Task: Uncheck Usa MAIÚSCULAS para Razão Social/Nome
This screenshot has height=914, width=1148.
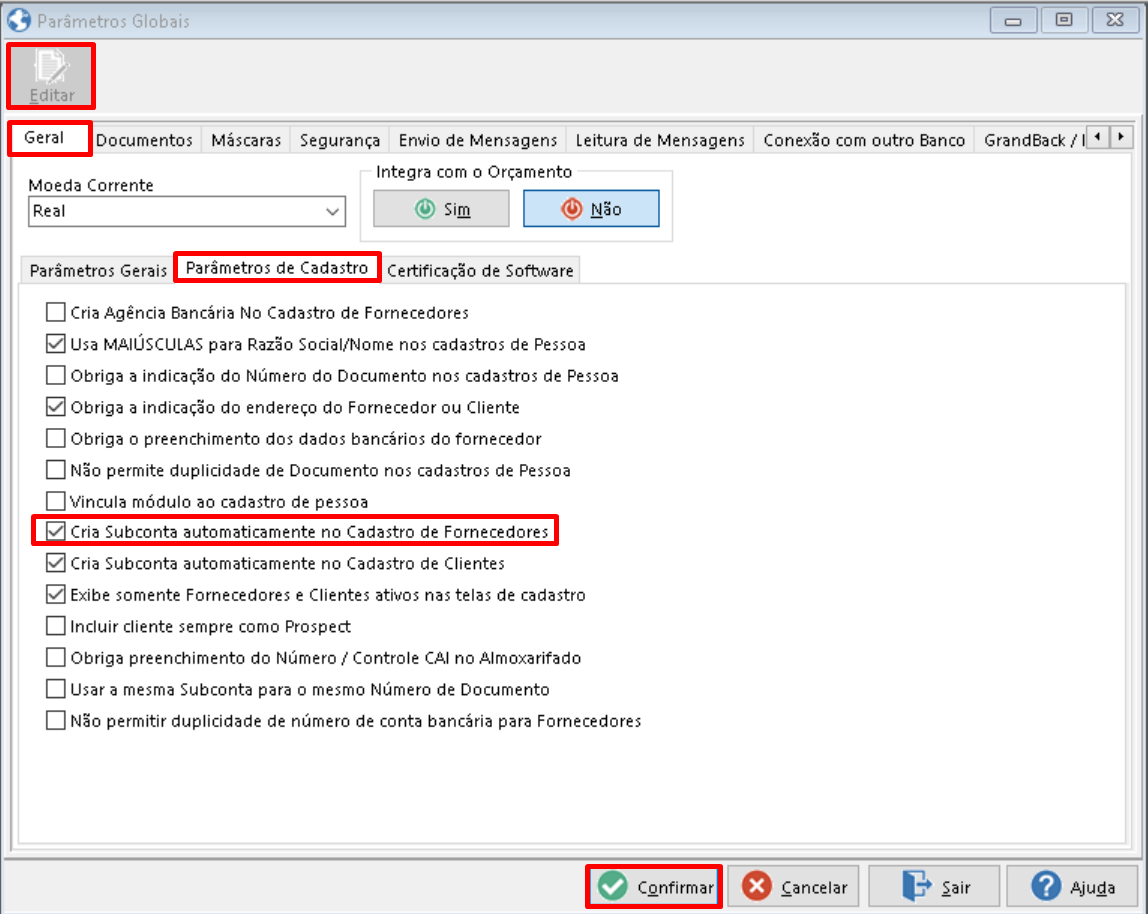Action: (56, 343)
